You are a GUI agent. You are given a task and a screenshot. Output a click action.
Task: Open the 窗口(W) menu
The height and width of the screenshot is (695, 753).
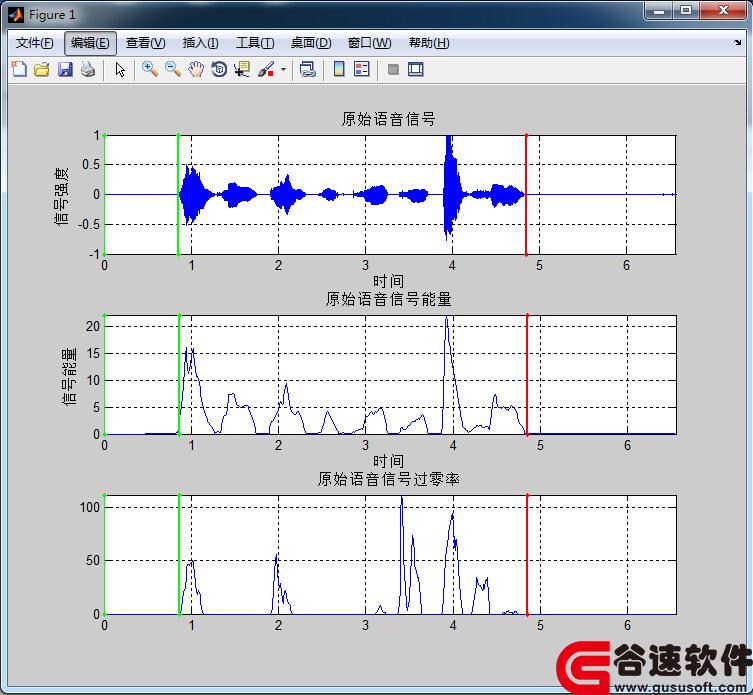coord(369,43)
